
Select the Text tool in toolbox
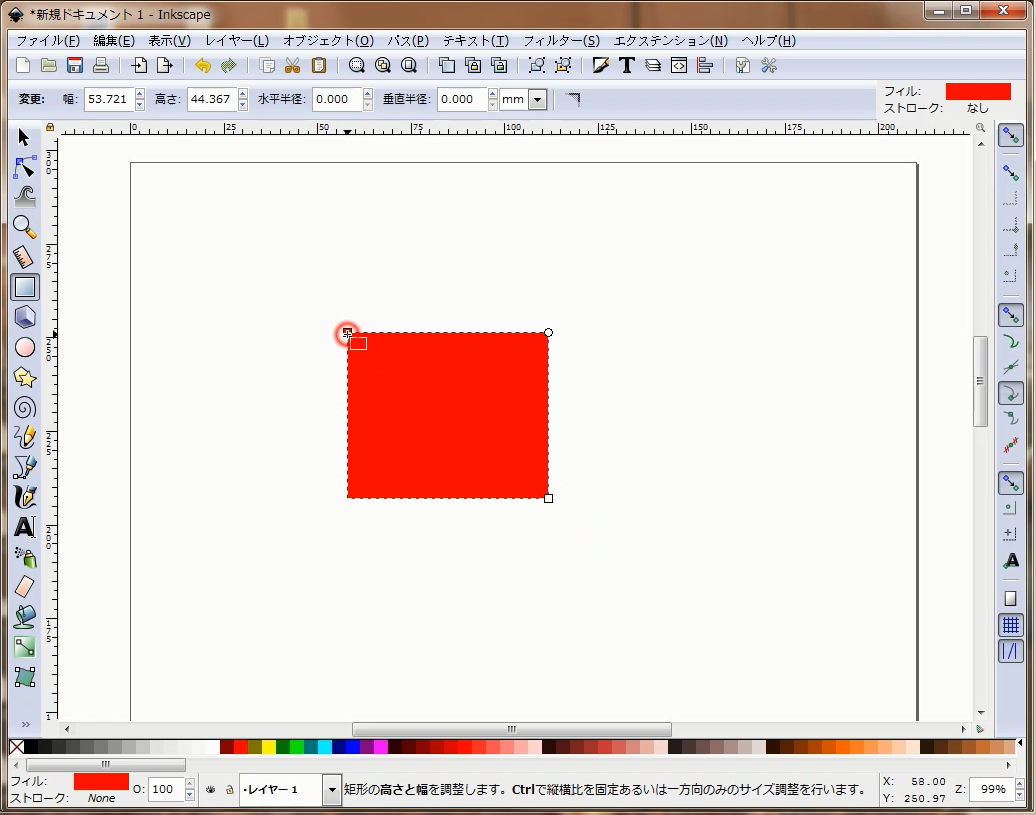[x=25, y=527]
